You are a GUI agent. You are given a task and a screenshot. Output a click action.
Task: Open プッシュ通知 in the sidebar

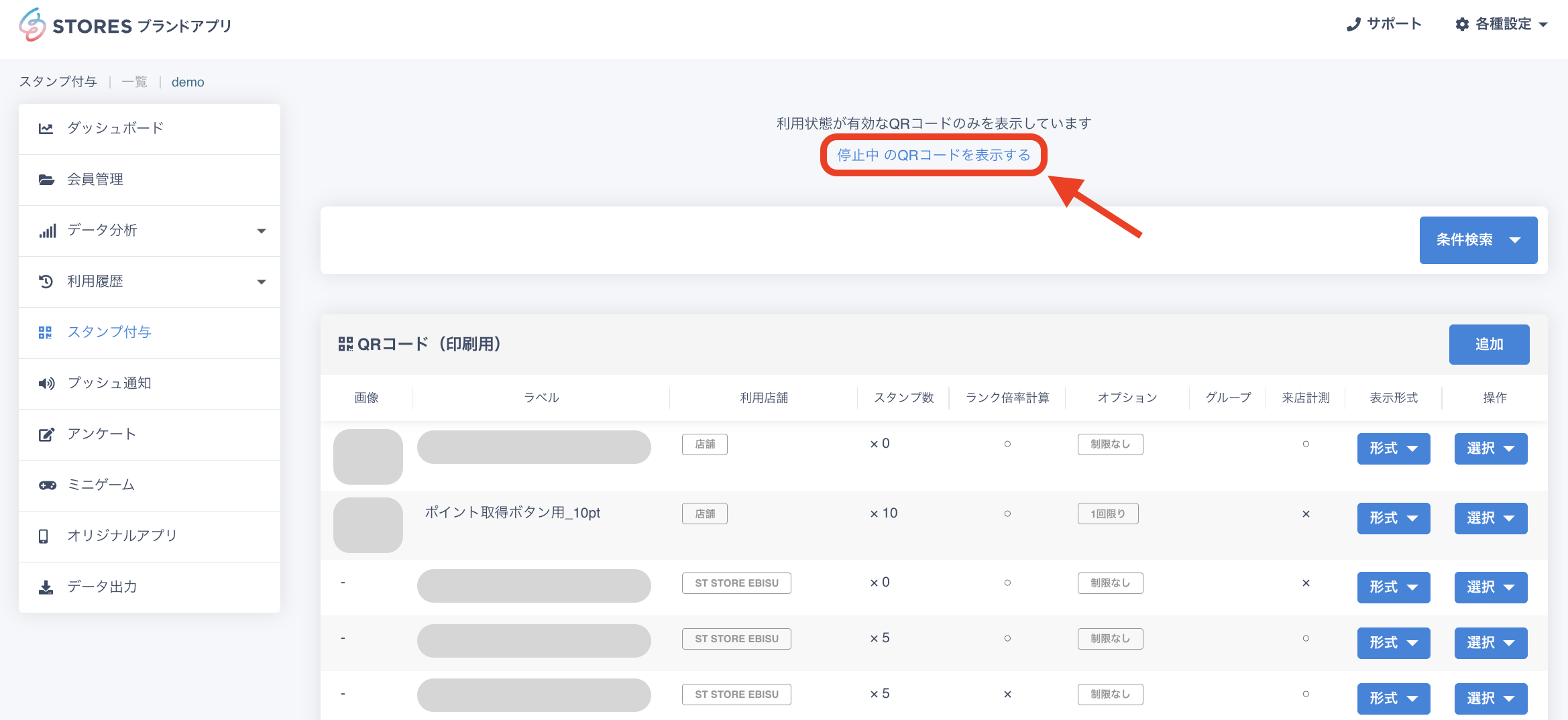(x=150, y=383)
